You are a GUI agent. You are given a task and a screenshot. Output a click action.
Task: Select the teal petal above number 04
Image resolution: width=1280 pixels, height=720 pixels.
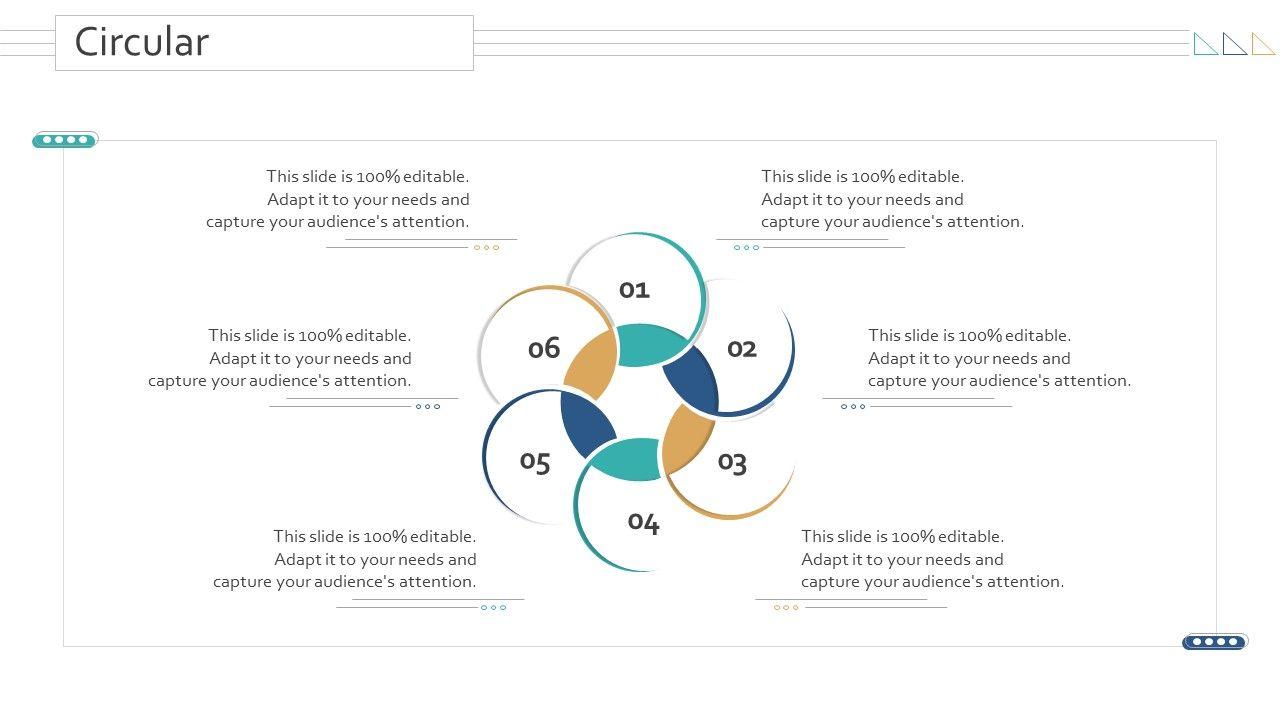tap(628, 459)
